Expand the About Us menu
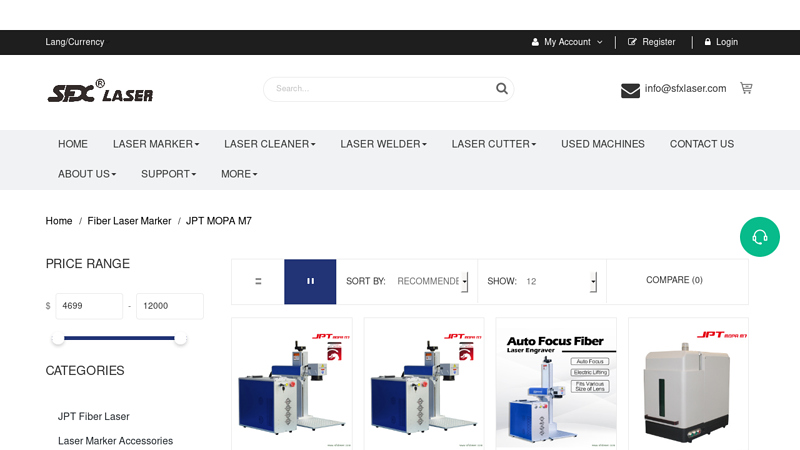This screenshot has width=800, height=450. click(87, 174)
